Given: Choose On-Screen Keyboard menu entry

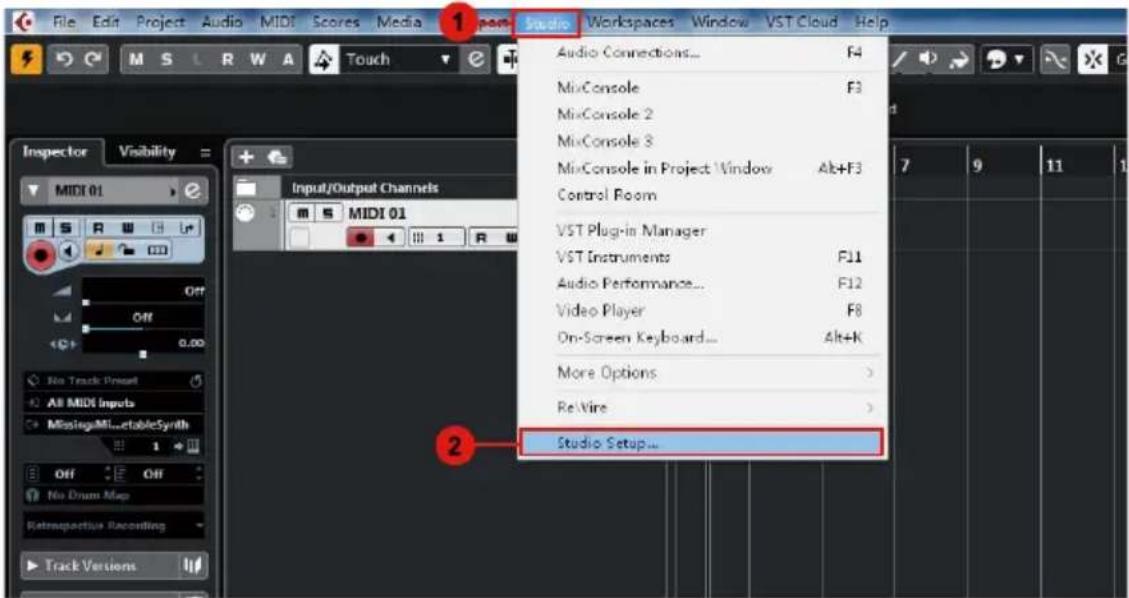Looking at the screenshot, I should (x=702, y=337).
